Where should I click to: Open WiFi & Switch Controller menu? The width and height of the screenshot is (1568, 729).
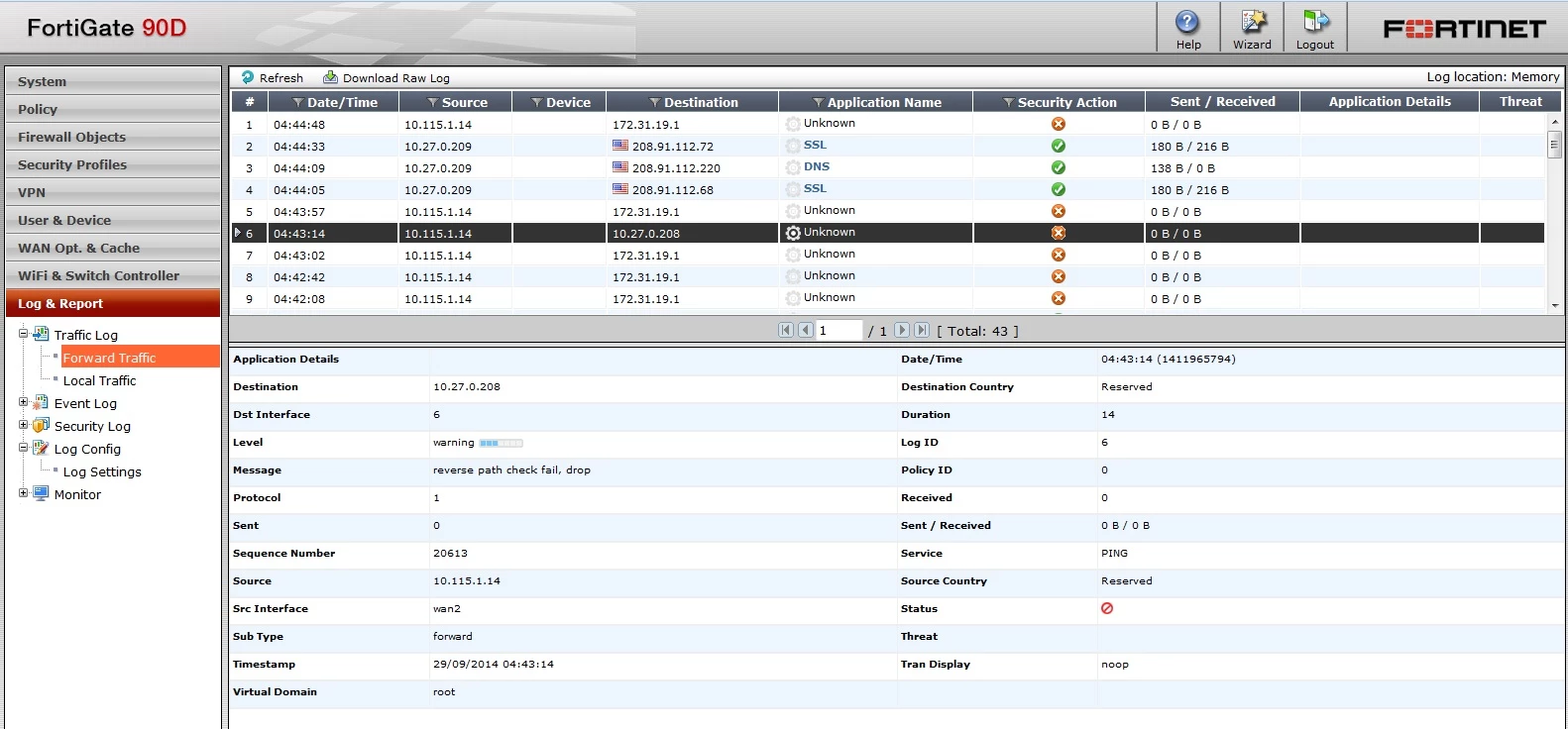[x=113, y=275]
